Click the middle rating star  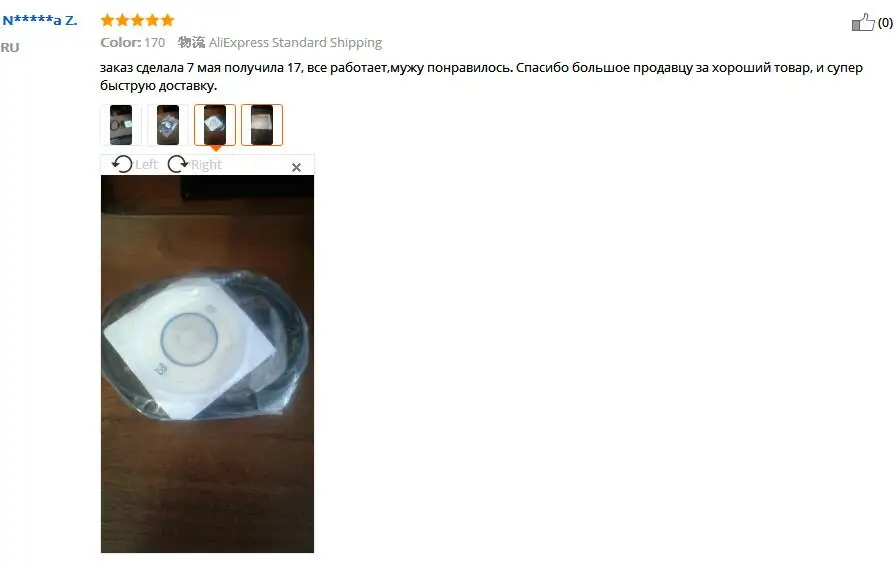point(137,21)
